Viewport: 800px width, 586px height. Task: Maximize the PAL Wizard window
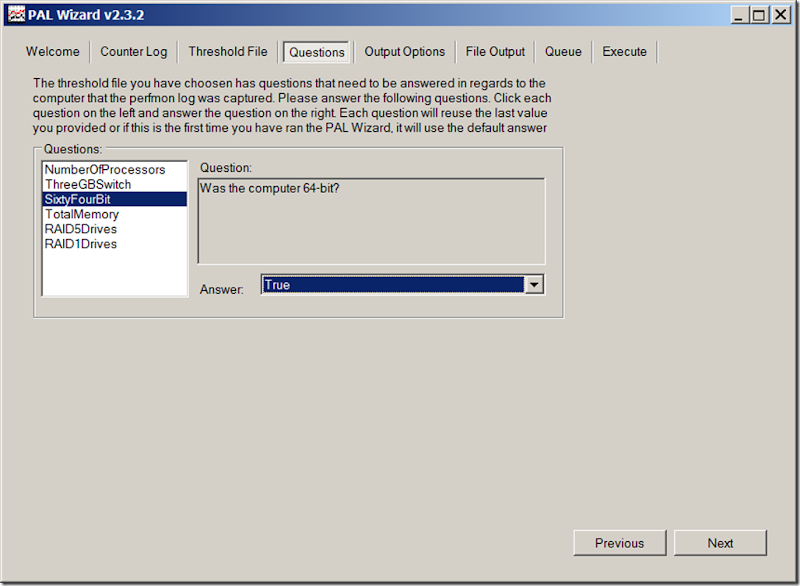pos(759,15)
